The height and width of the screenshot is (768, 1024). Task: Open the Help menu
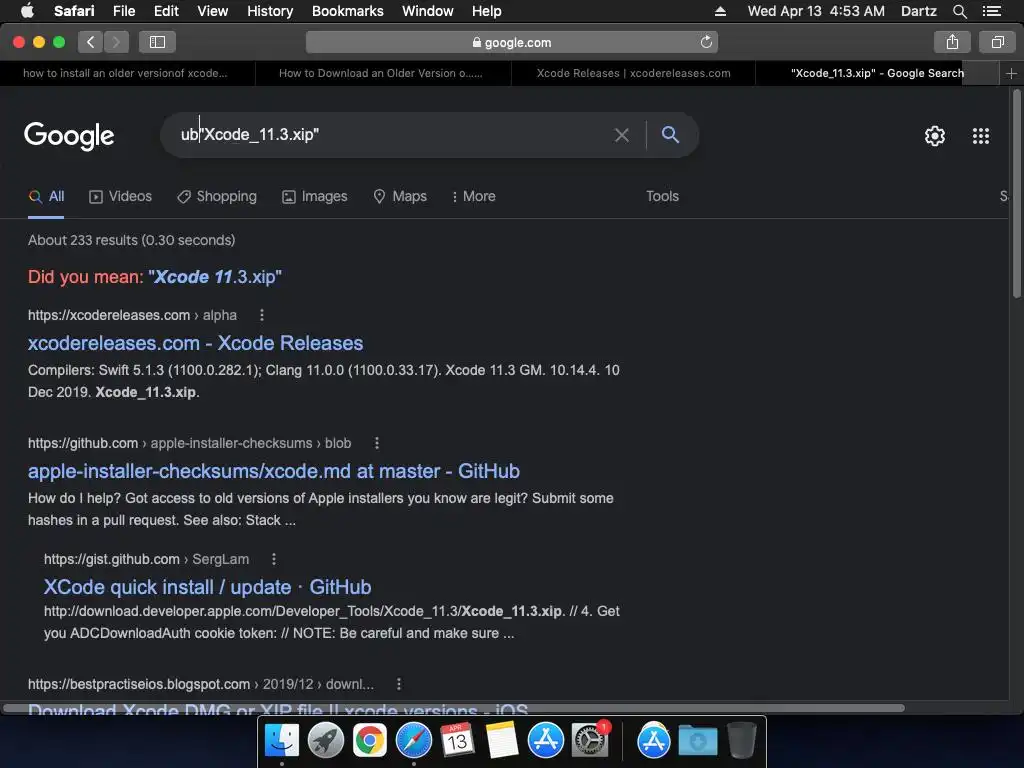(487, 11)
